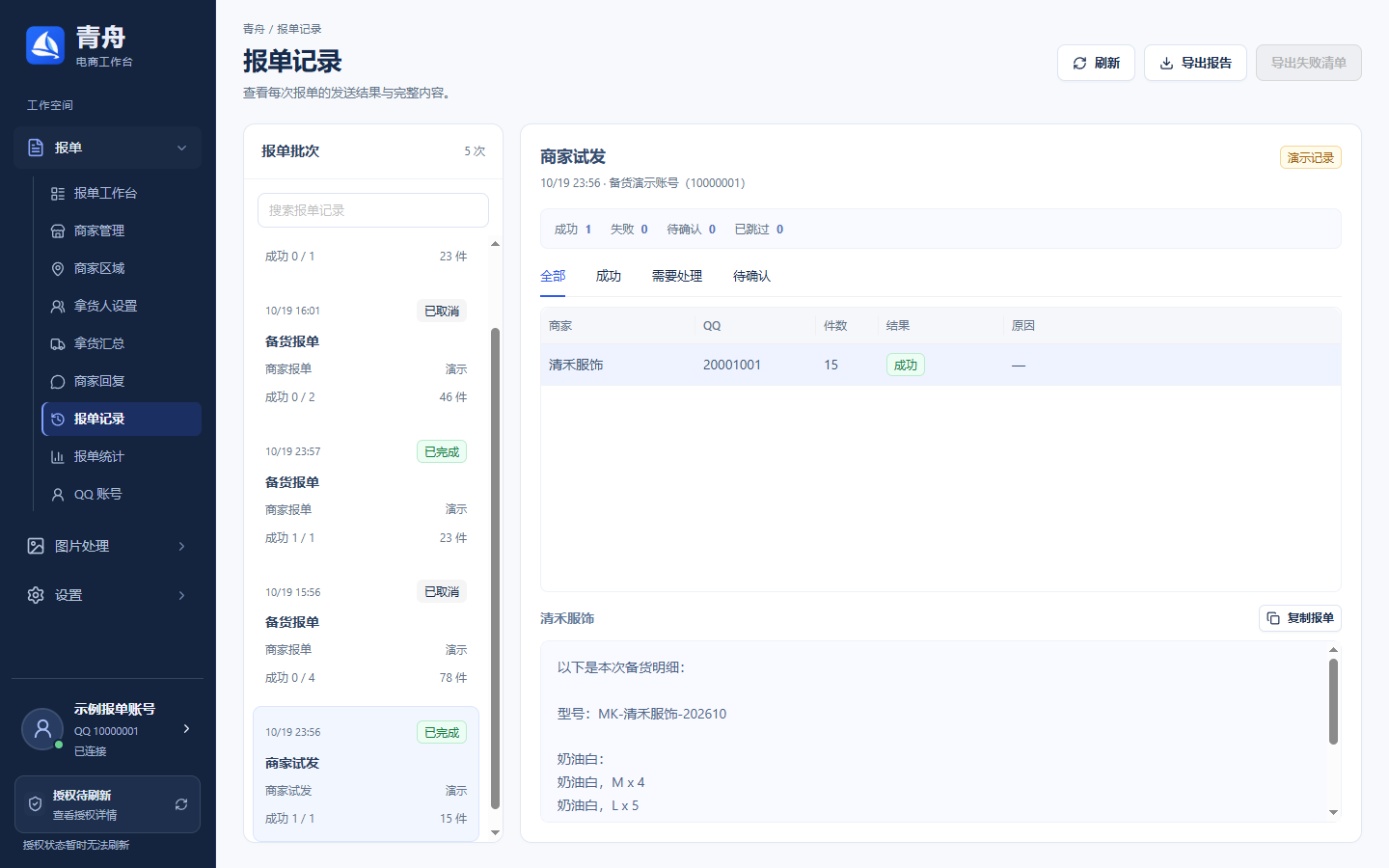The height and width of the screenshot is (868, 1389).
Task: Expand the 图片处理 section chevron
Action: tap(181, 546)
